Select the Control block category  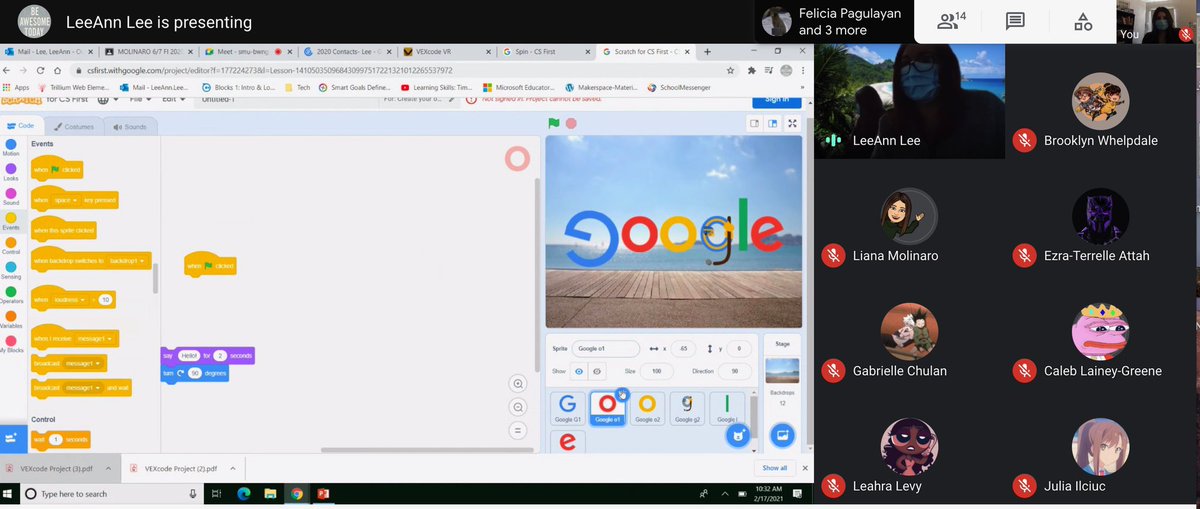pyautogui.click(x=11, y=246)
